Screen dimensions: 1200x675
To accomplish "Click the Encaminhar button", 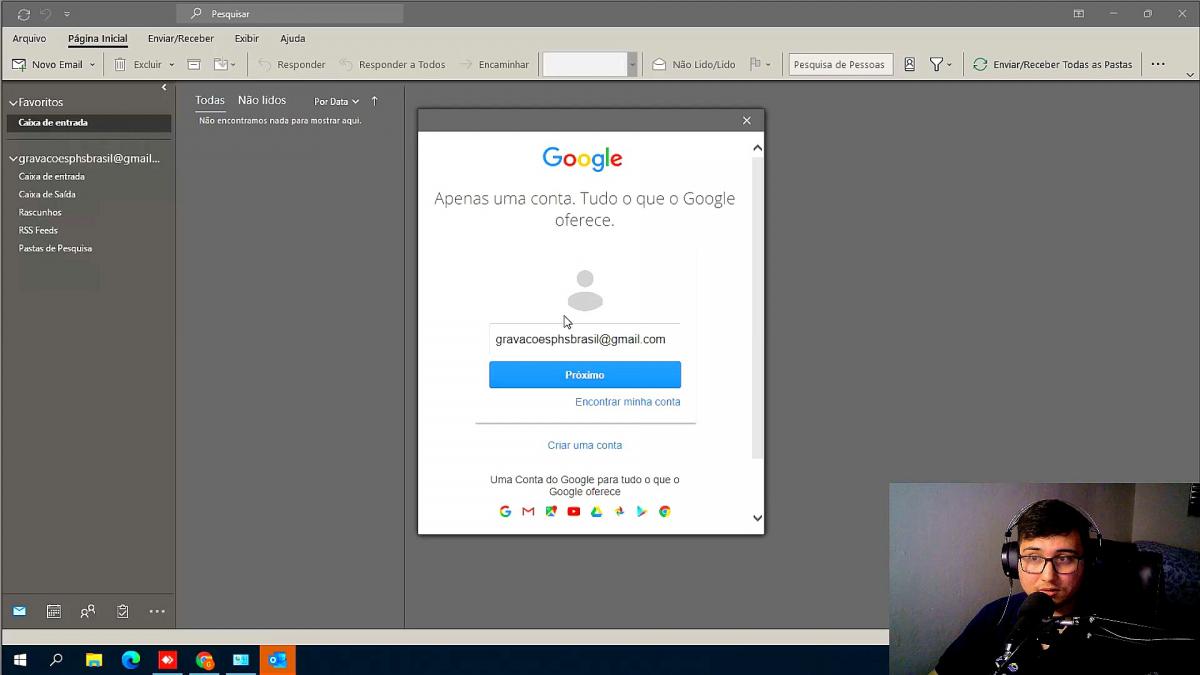I will (494, 64).
